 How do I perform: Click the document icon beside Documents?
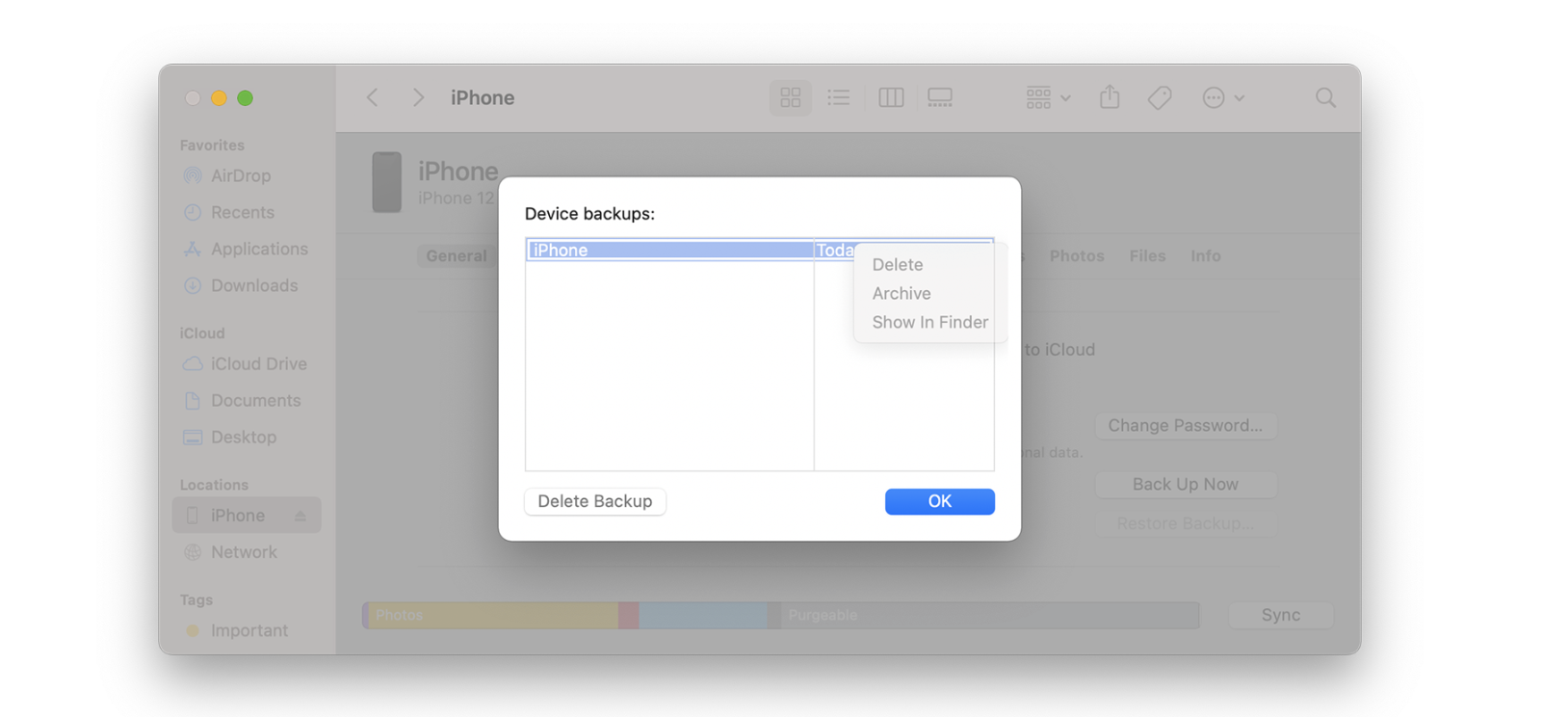pyautogui.click(x=193, y=400)
